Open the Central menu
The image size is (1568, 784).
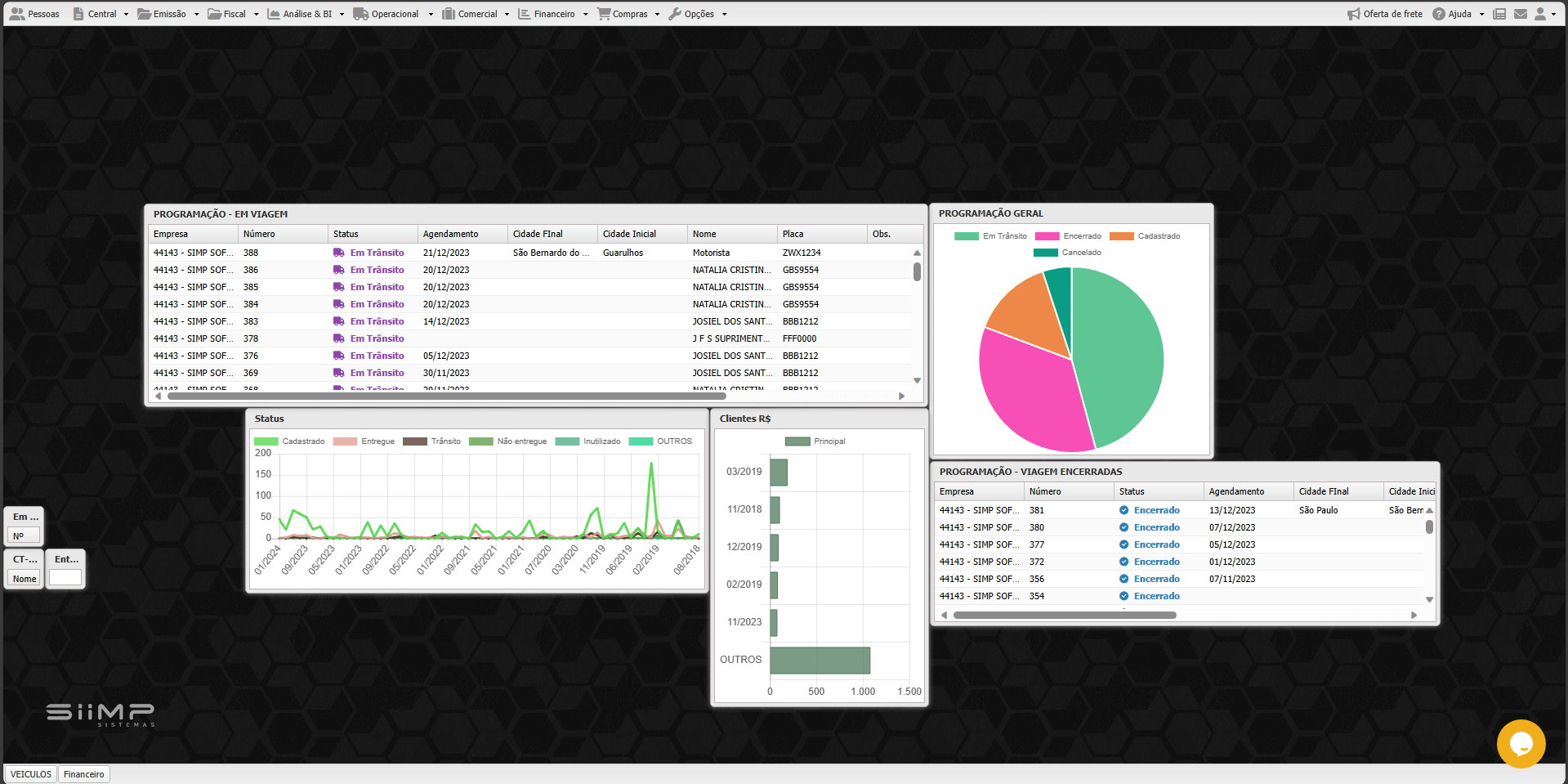point(101,14)
